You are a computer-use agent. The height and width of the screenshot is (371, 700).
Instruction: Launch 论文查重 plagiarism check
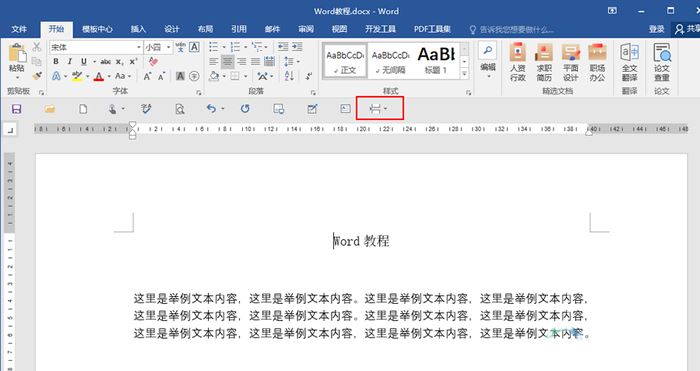[662, 63]
